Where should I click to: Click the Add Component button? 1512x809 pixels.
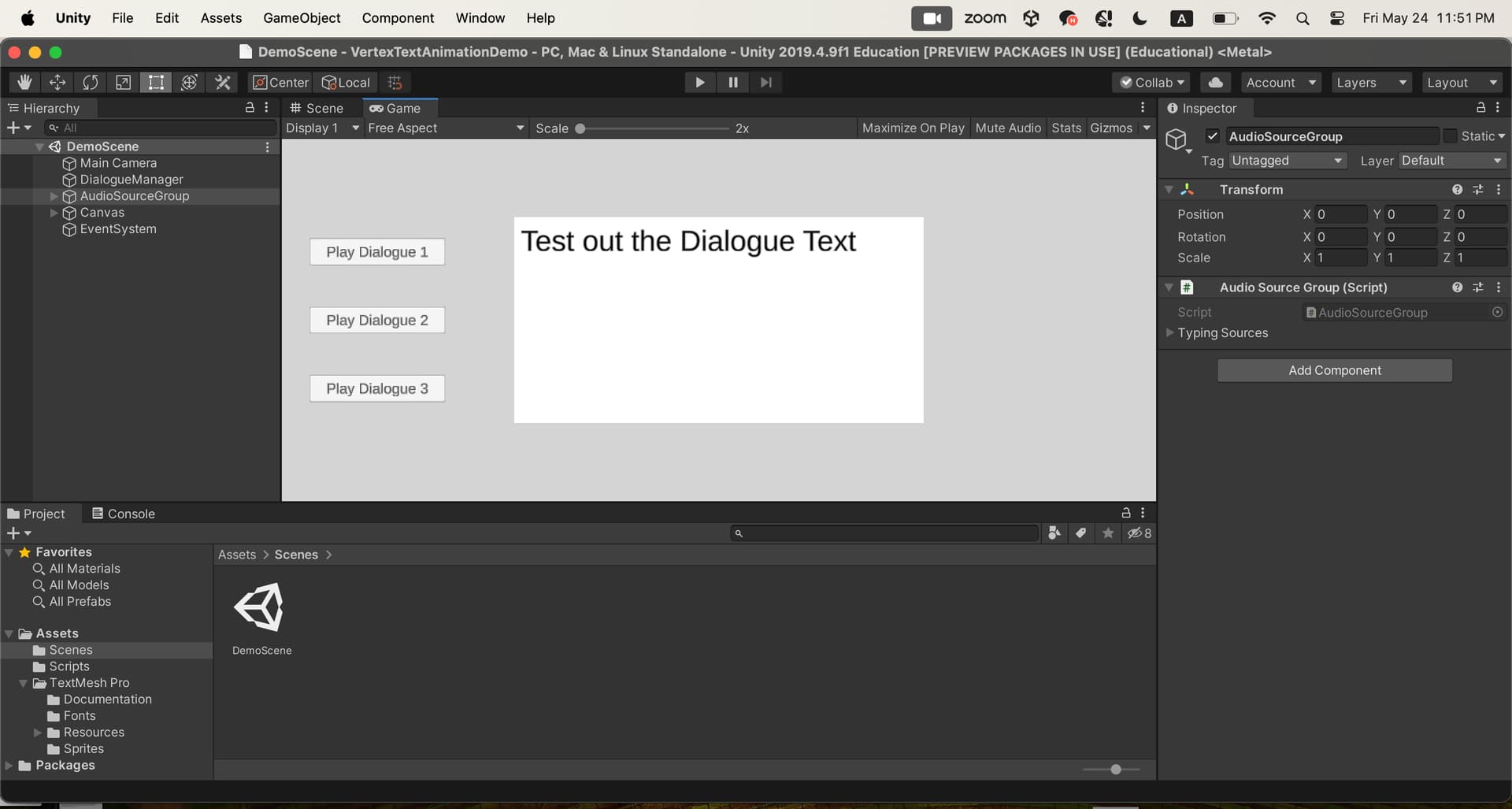(x=1334, y=370)
